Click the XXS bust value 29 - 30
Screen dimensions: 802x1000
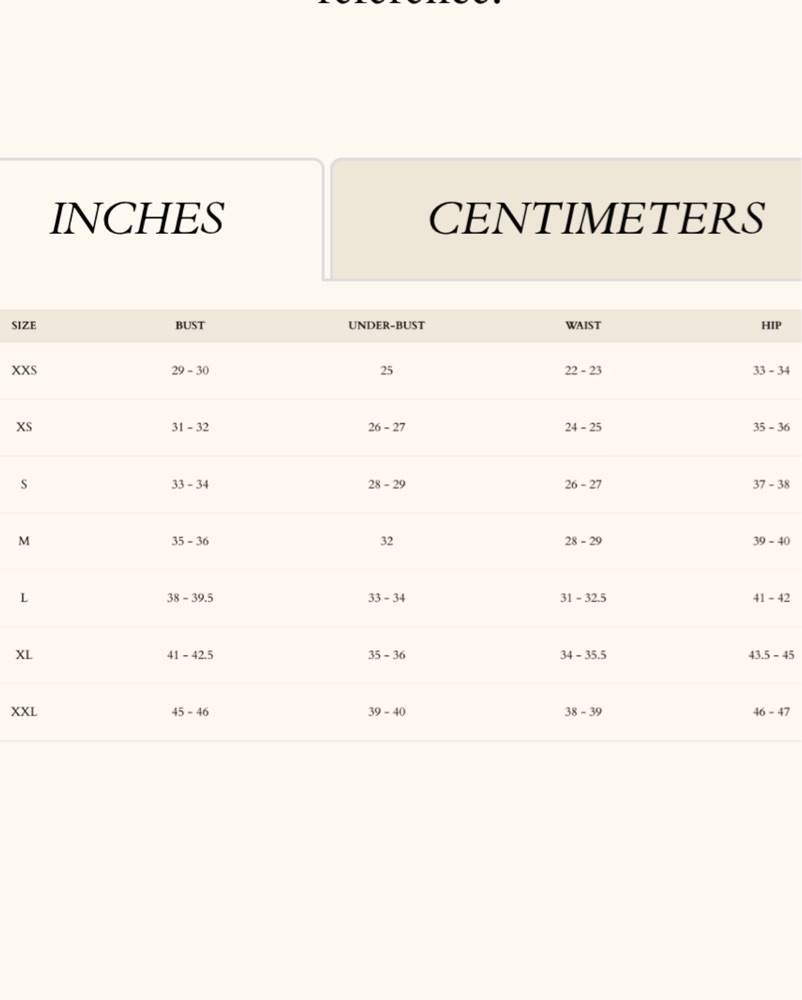pyautogui.click(x=190, y=371)
